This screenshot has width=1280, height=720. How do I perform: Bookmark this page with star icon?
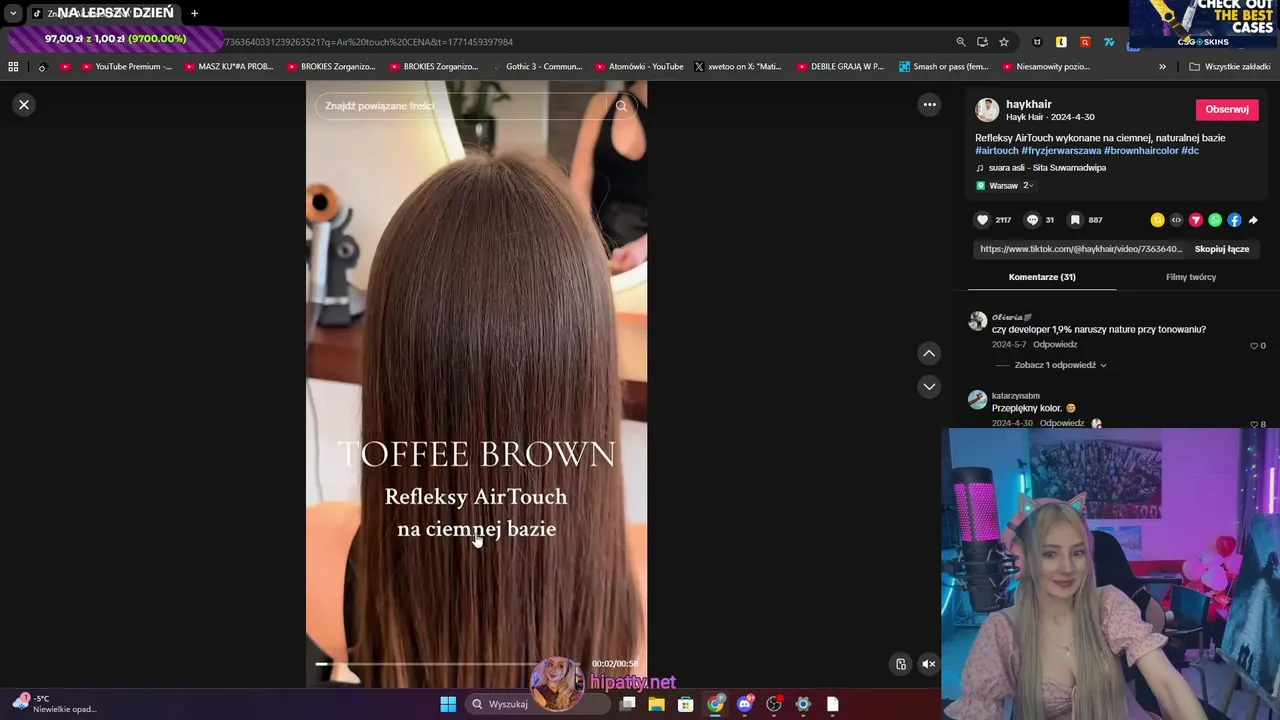[1004, 42]
